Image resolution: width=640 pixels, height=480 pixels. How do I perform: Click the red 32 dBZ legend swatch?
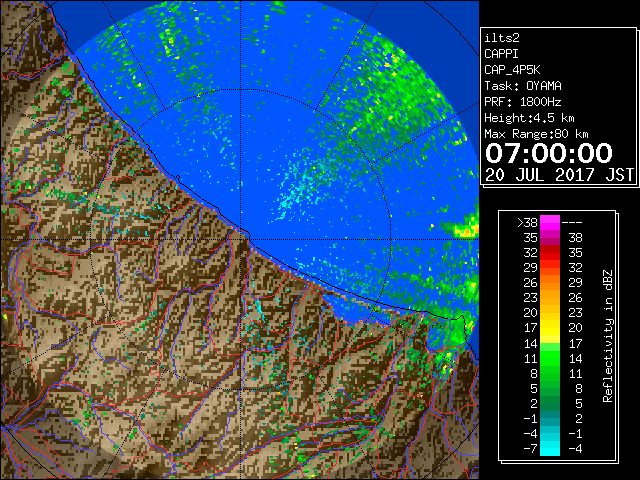click(x=550, y=253)
